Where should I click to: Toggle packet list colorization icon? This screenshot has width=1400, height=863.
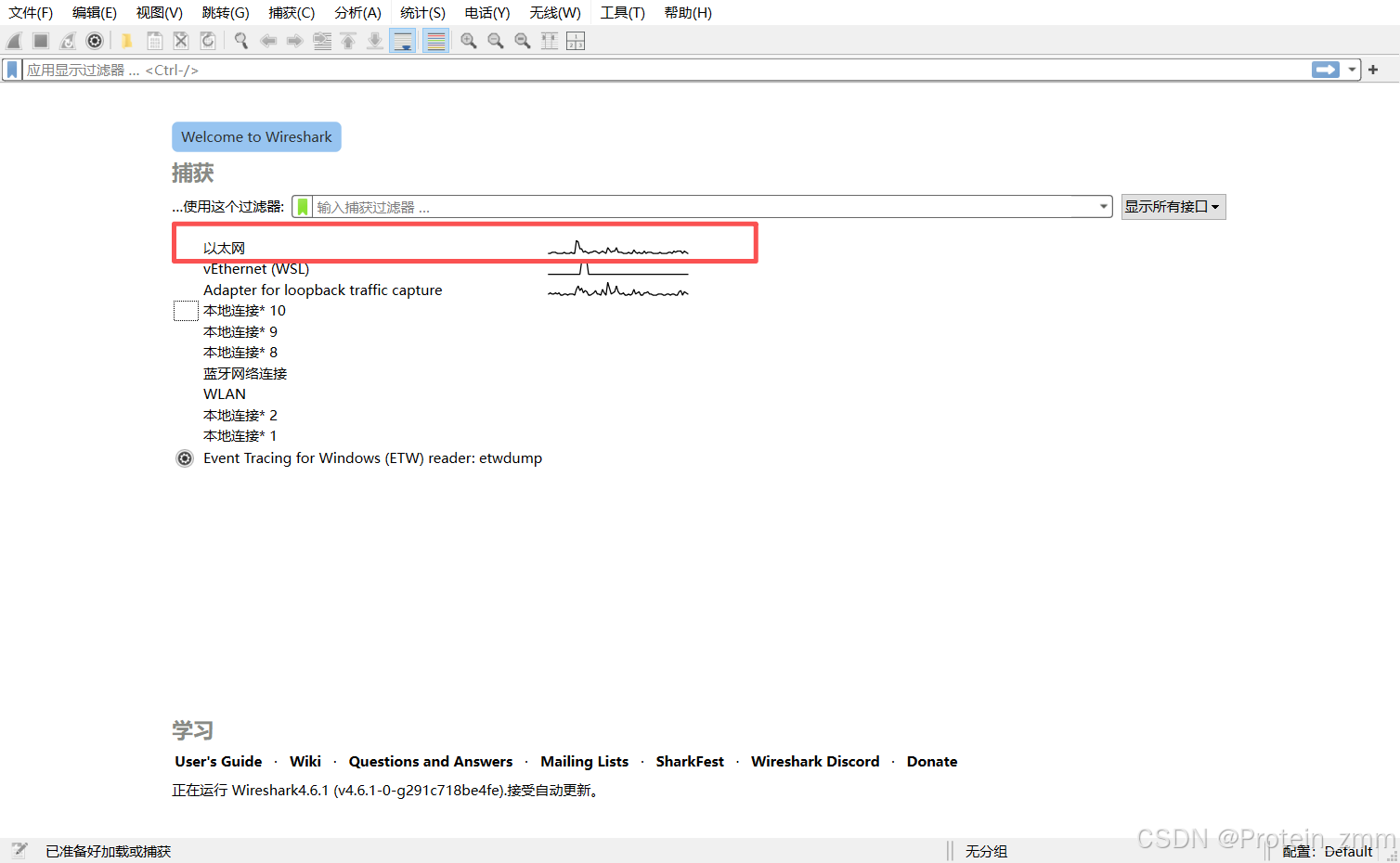[x=435, y=41]
